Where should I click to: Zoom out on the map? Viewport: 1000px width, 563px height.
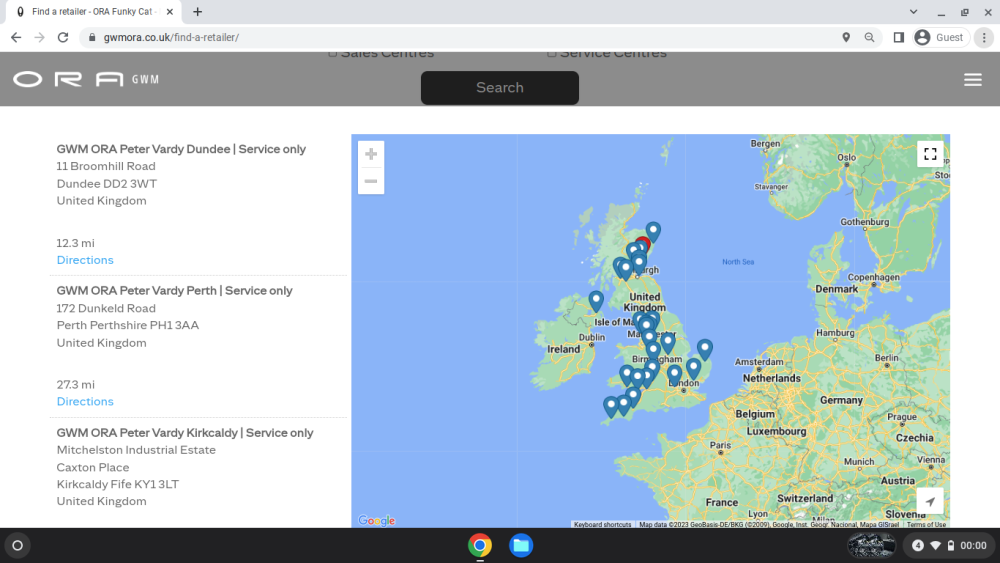[371, 181]
